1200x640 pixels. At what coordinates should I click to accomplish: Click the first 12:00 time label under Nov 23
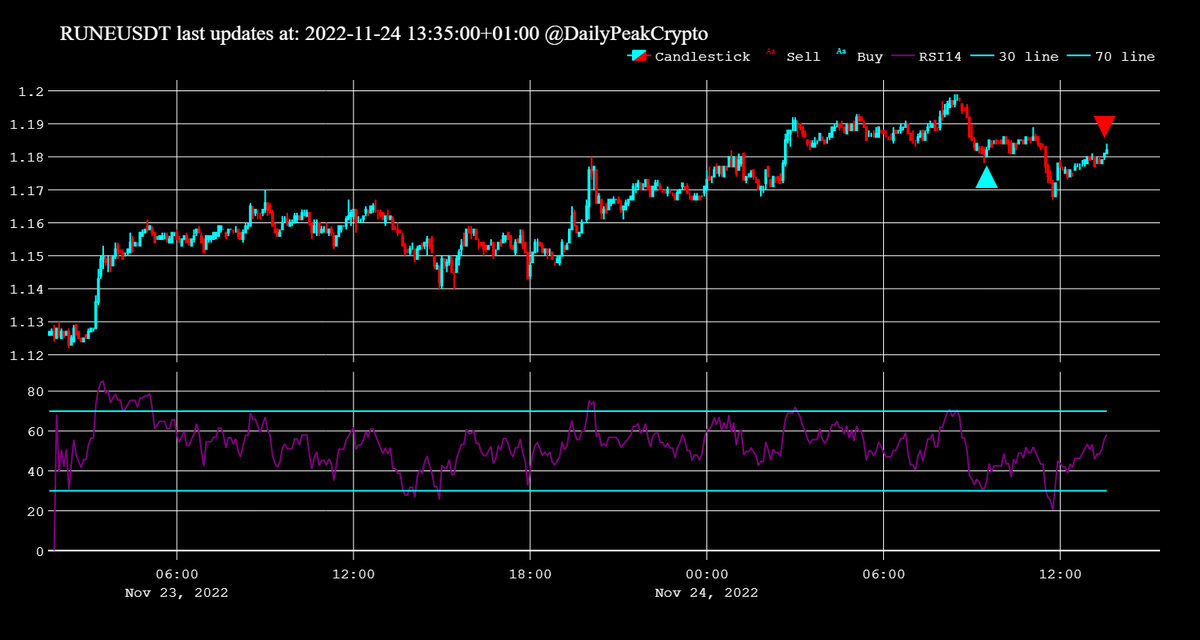pos(353,575)
